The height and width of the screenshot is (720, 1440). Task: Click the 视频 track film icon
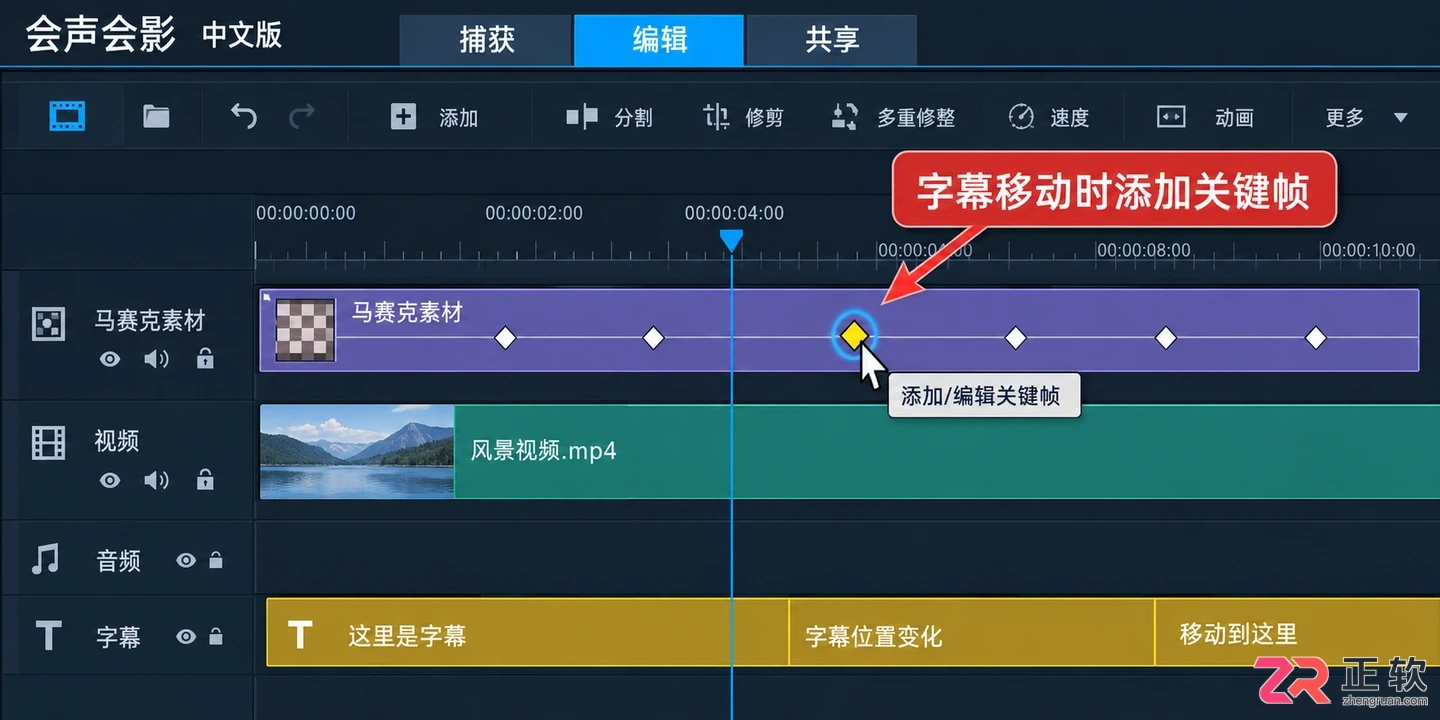pos(48,442)
